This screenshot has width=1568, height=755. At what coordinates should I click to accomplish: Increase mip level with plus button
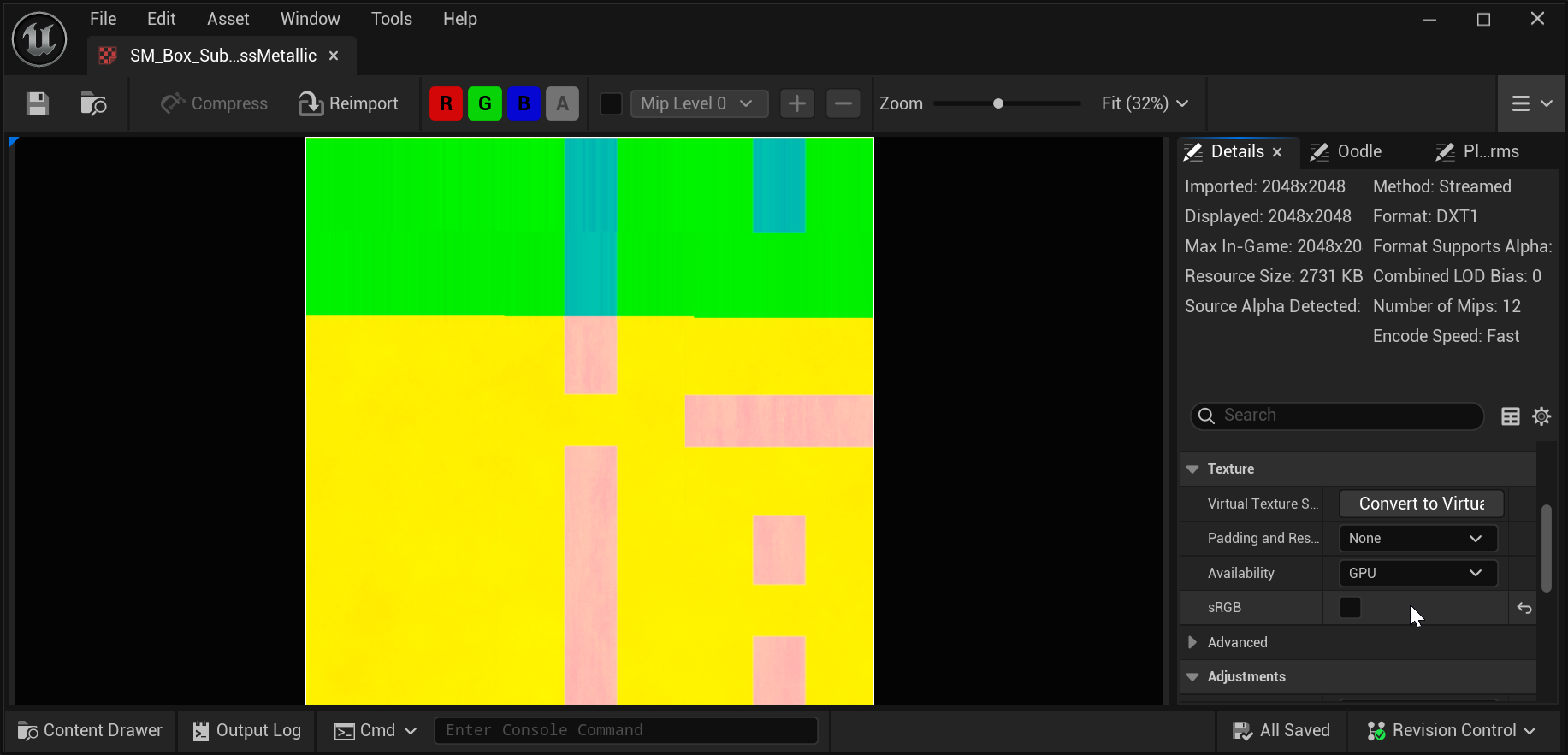(x=796, y=103)
